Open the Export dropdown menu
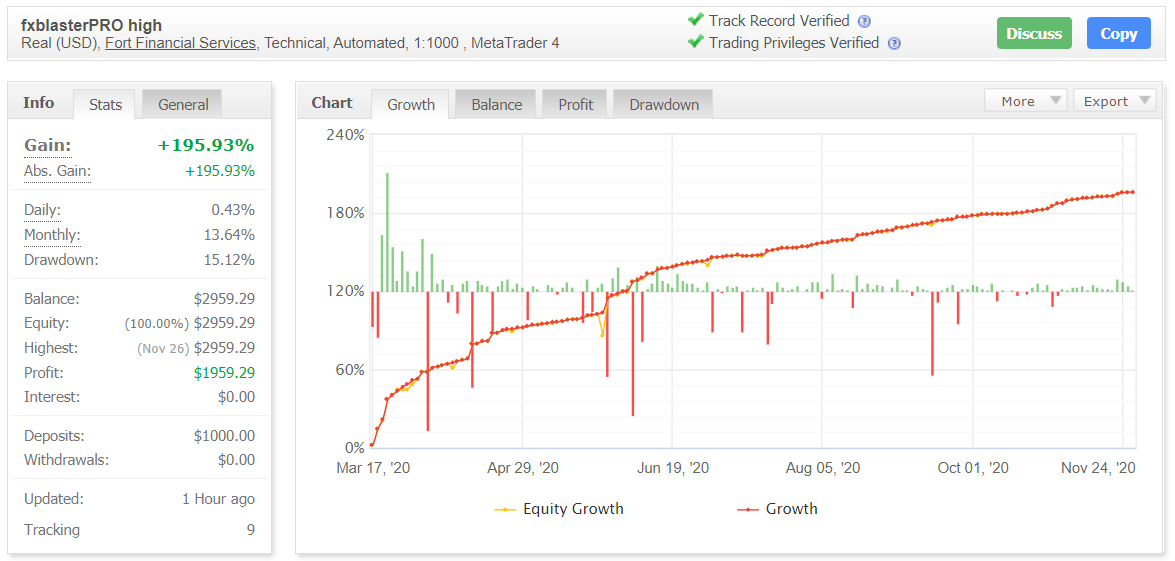The image size is (1175, 561). [x=1114, y=101]
